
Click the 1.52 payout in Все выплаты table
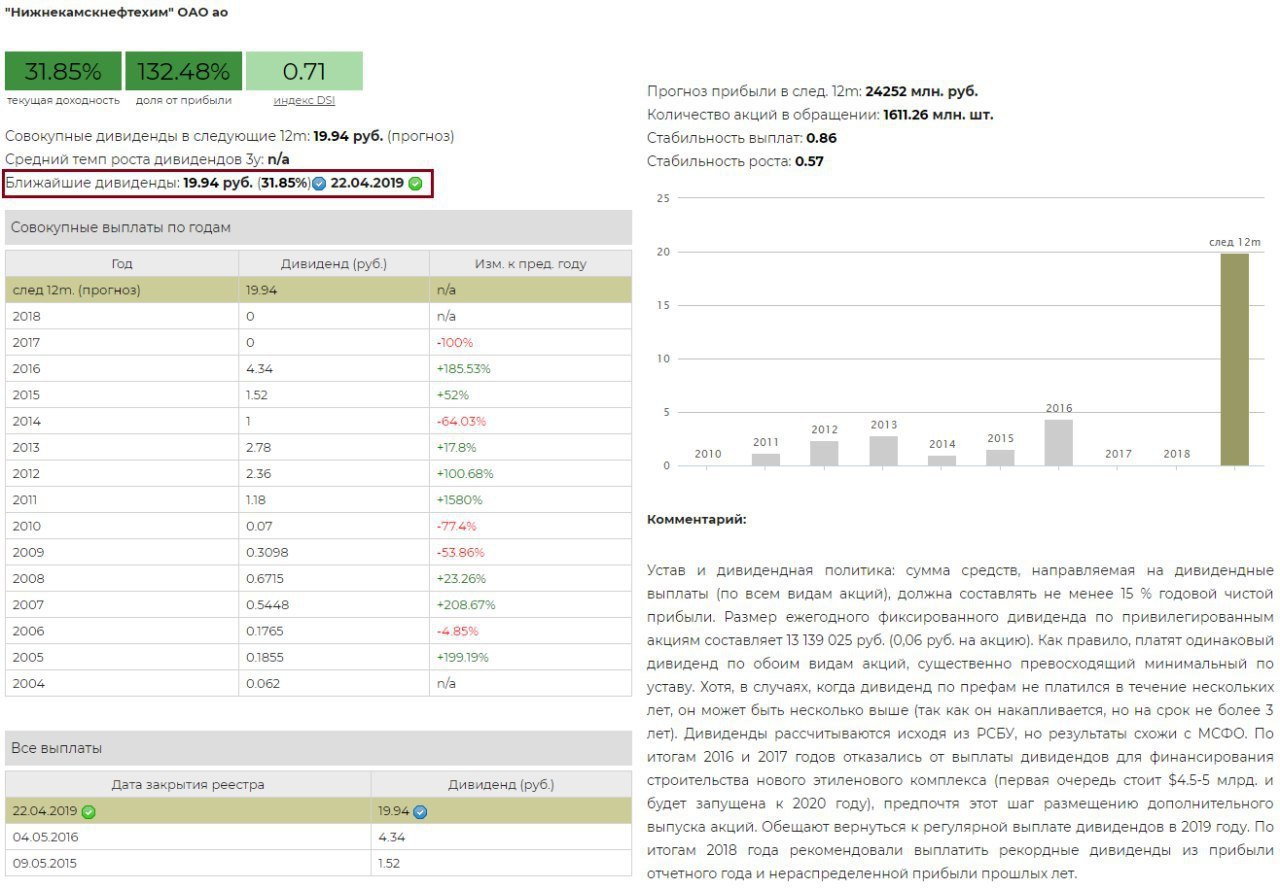click(x=390, y=863)
